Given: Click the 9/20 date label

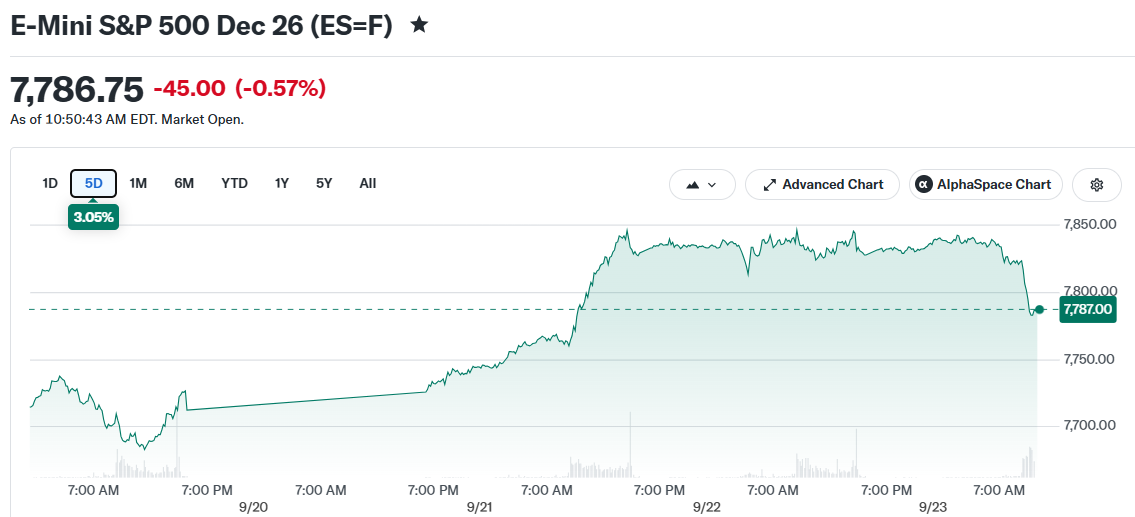Looking at the screenshot, I should click(253, 507).
